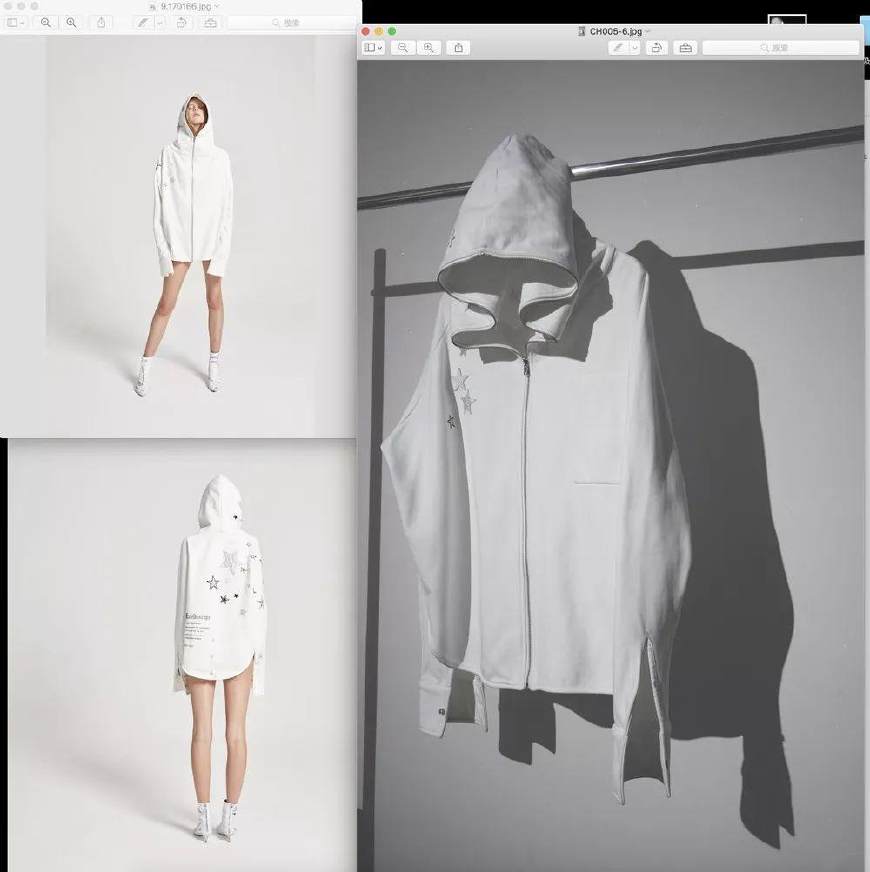Maximize the CH005-6.jpg window with green button
Viewport: 870px width, 872px height.
392,32
